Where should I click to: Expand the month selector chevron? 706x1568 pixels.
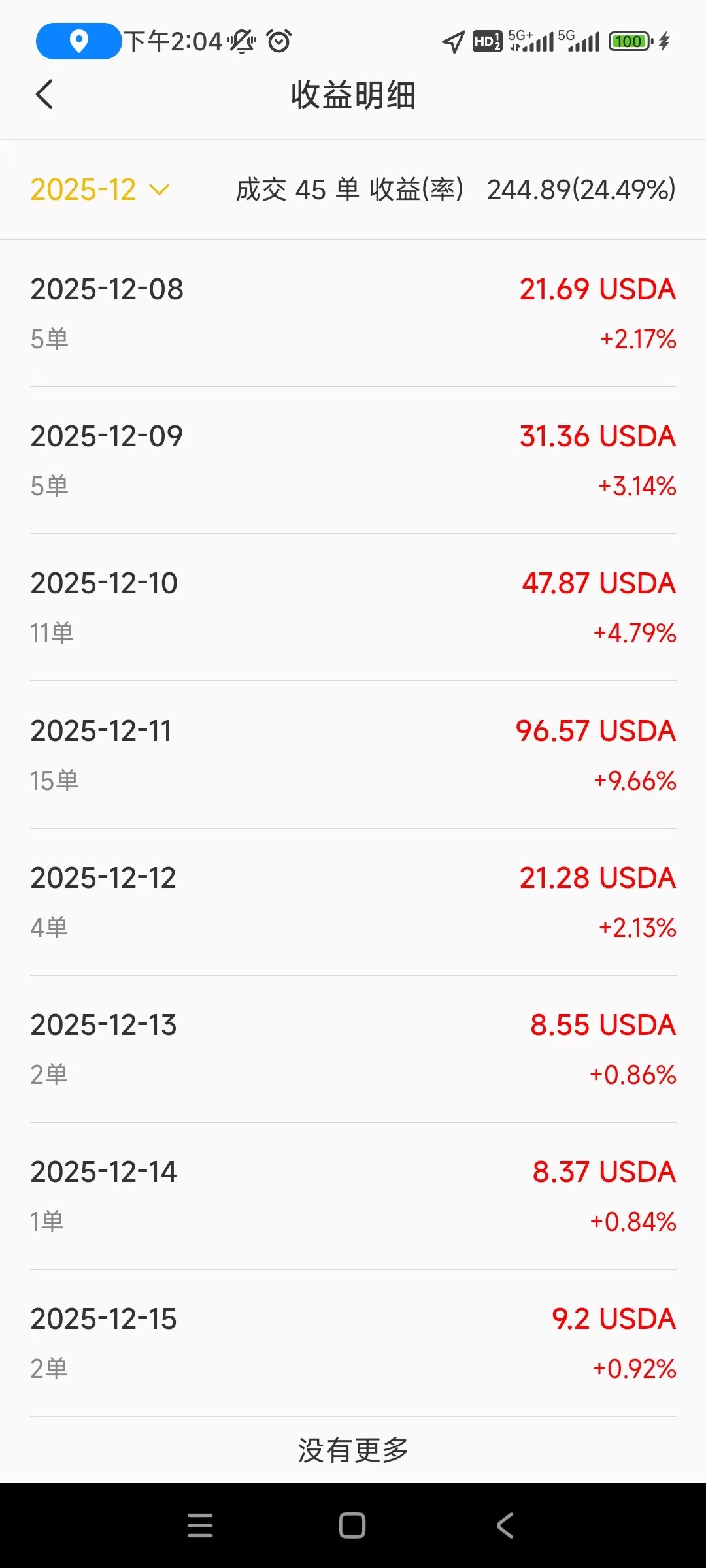(x=160, y=190)
